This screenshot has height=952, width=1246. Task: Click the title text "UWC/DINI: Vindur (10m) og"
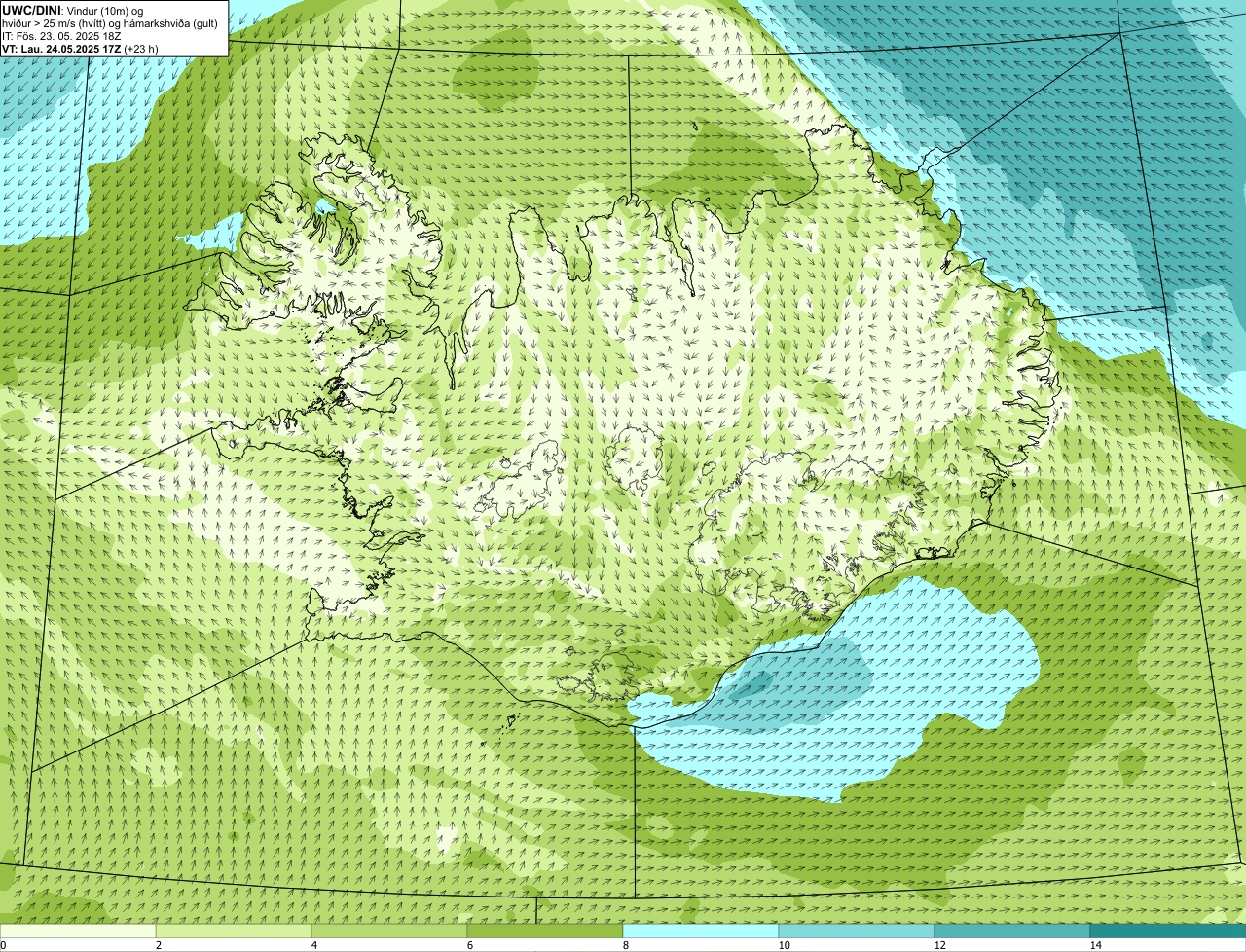coord(72,11)
